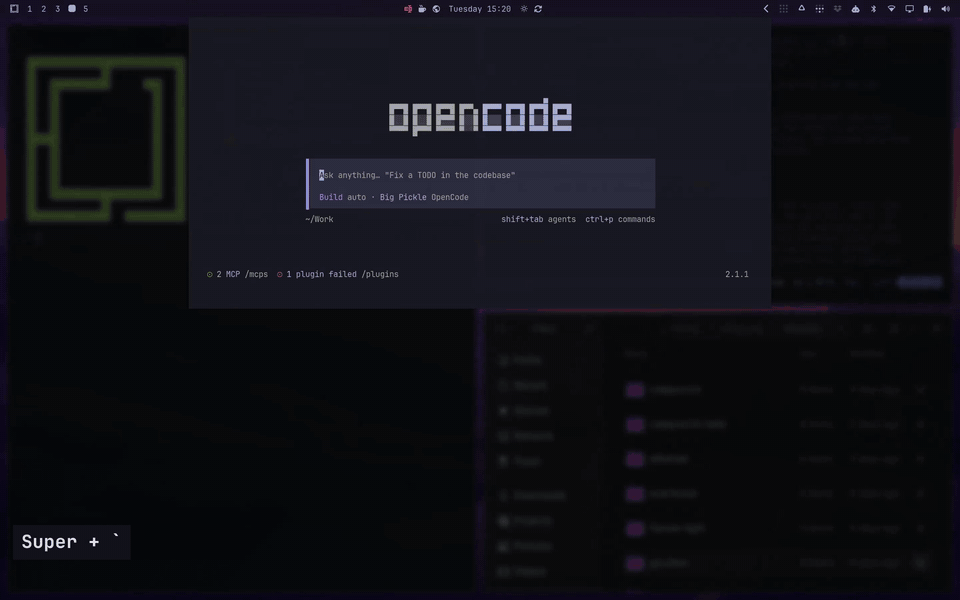The image size is (960, 600).
Task: Click the OpenCode provider label in the prompt box
Action: pyautogui.click(x=450, y=197)
